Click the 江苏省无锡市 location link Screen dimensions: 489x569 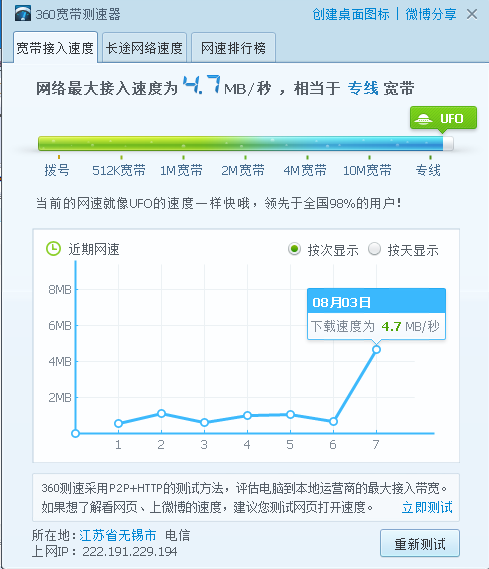pyautogui.click(x=118, y=535)
